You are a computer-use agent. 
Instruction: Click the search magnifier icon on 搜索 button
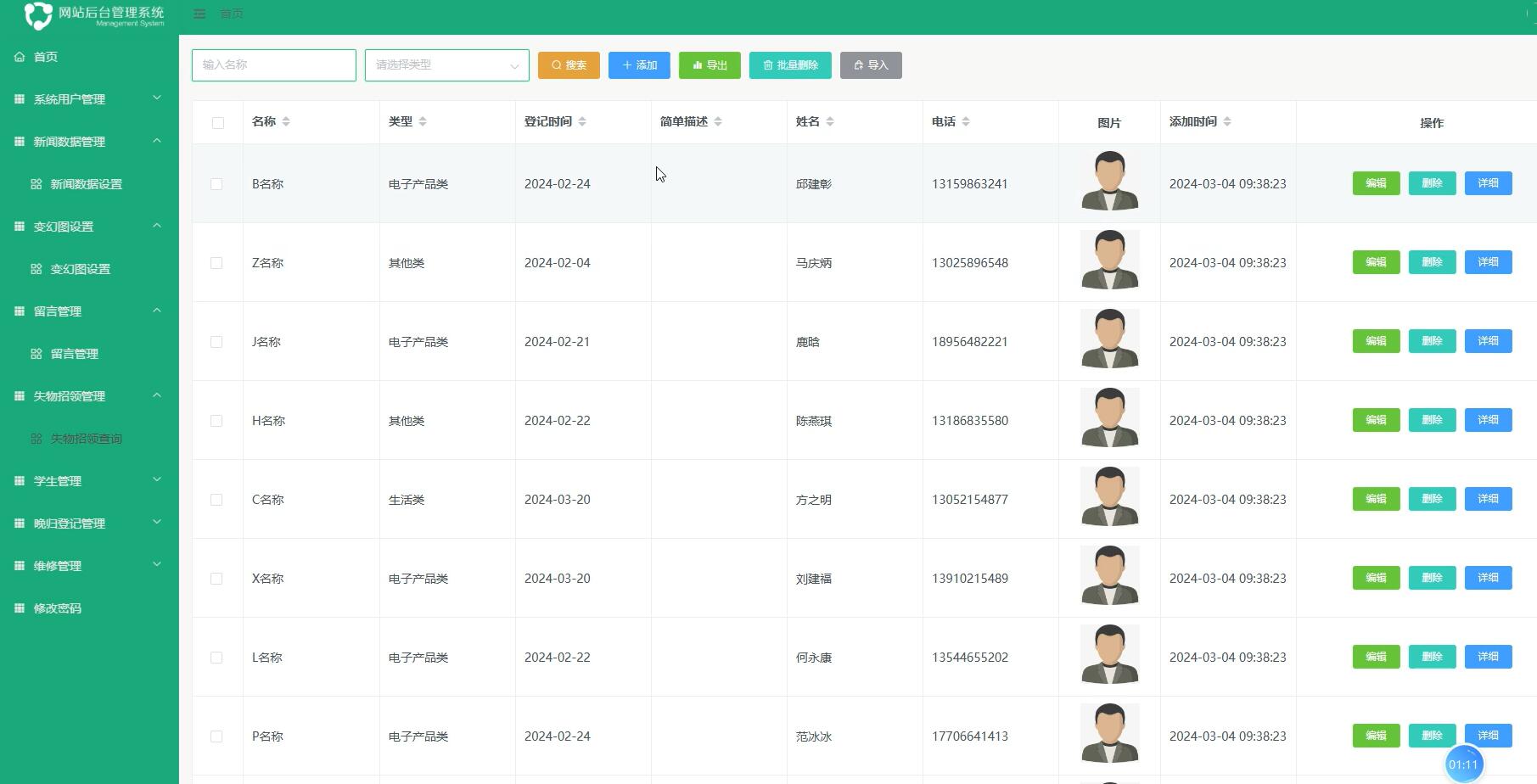tap(556, 64)
